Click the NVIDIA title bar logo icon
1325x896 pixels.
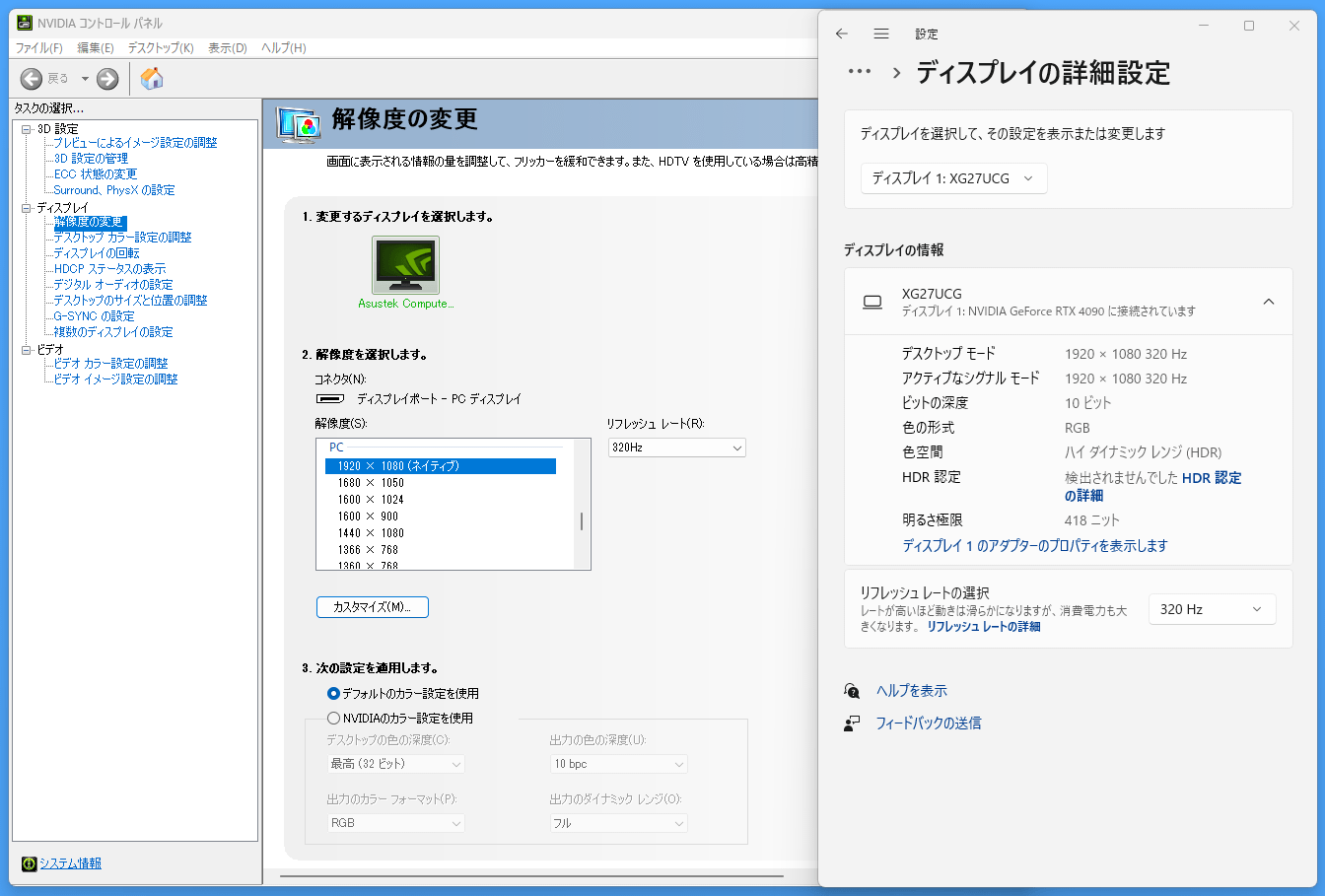tap(25, 23)
